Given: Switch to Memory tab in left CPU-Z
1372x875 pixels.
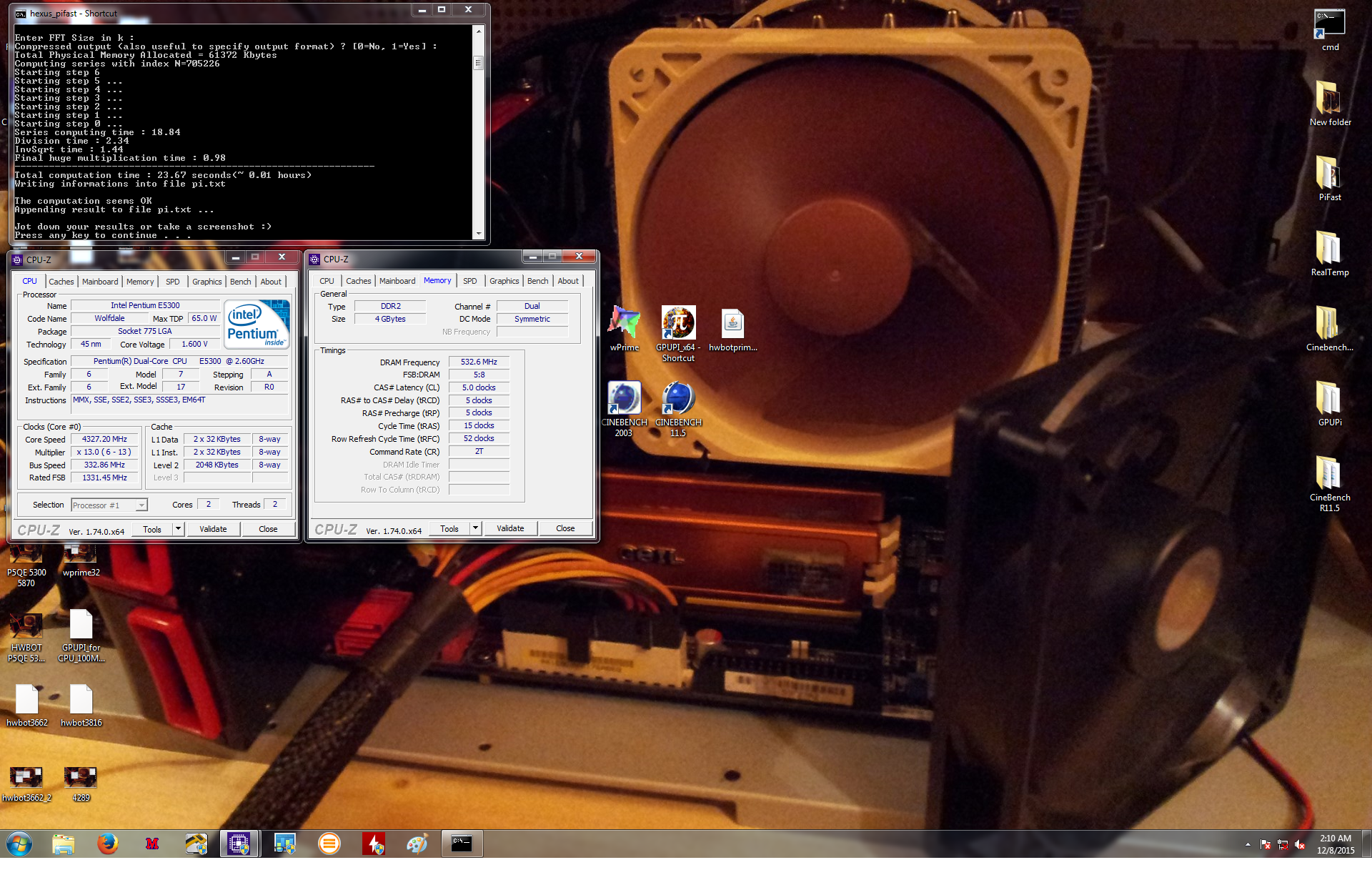Looking at the screenshot, I should [140, 282].
